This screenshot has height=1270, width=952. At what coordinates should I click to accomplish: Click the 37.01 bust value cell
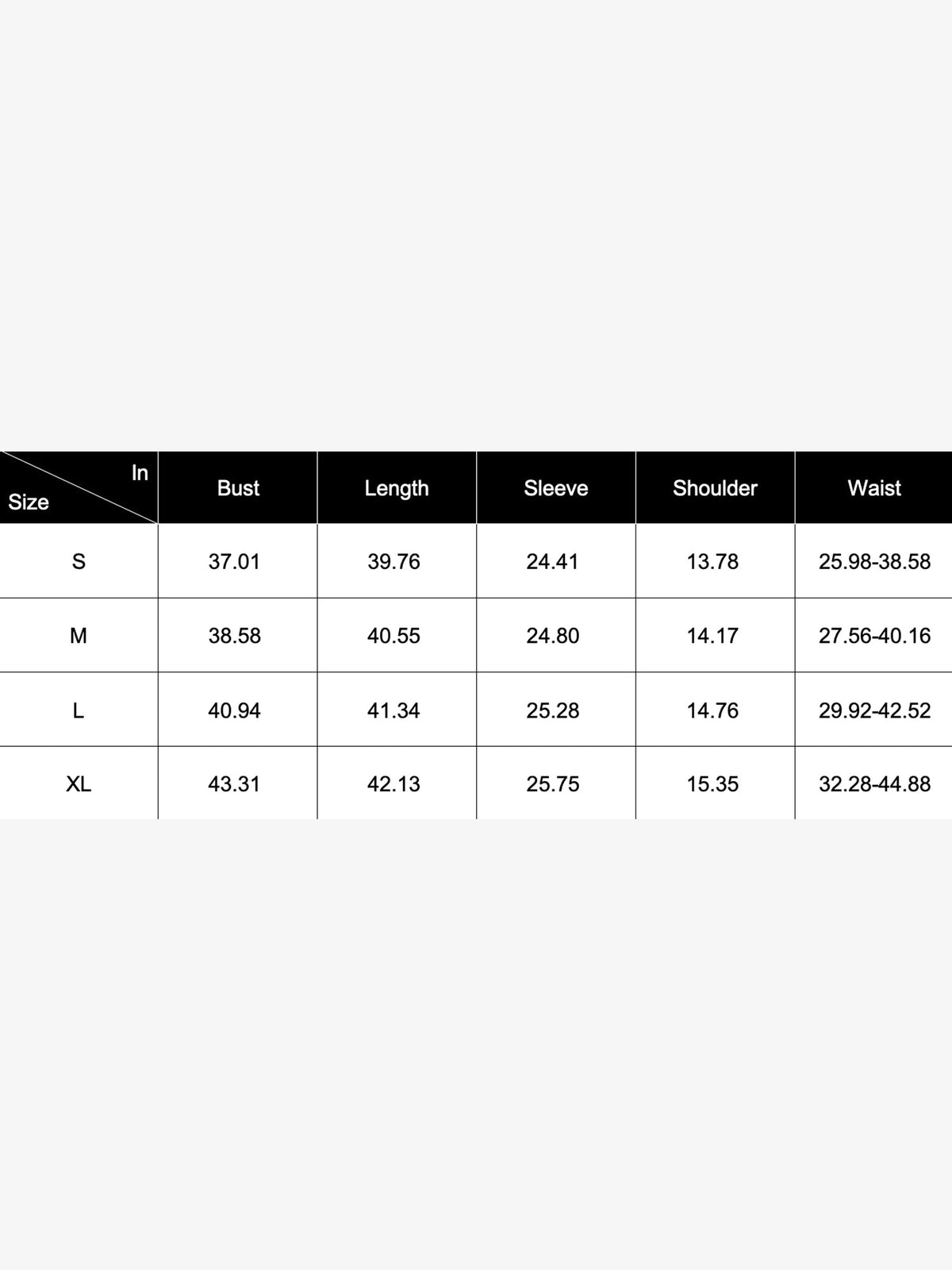238,561
